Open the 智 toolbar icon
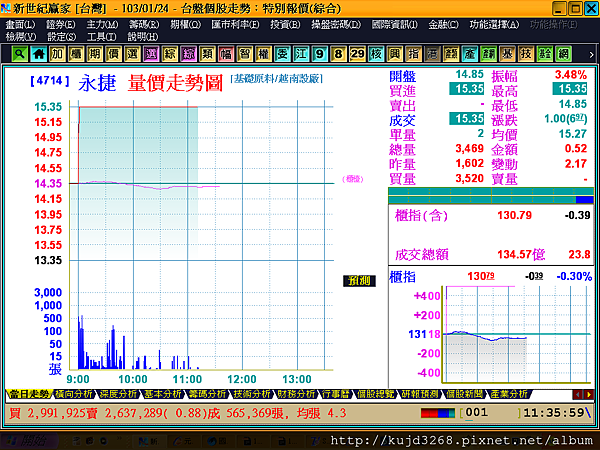 [x=245, y=54]
